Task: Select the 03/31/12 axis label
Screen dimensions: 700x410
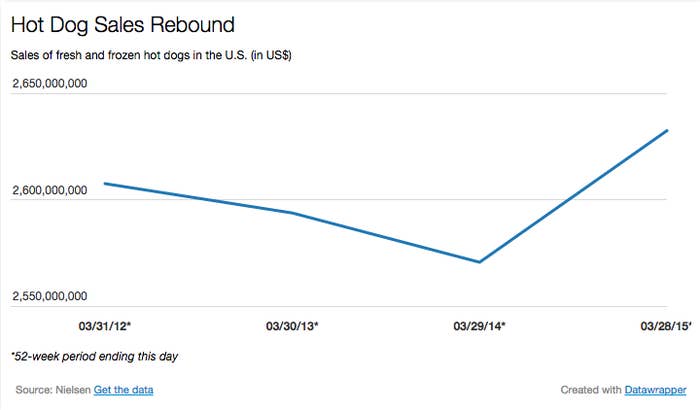Action: [x=104, y=326]
